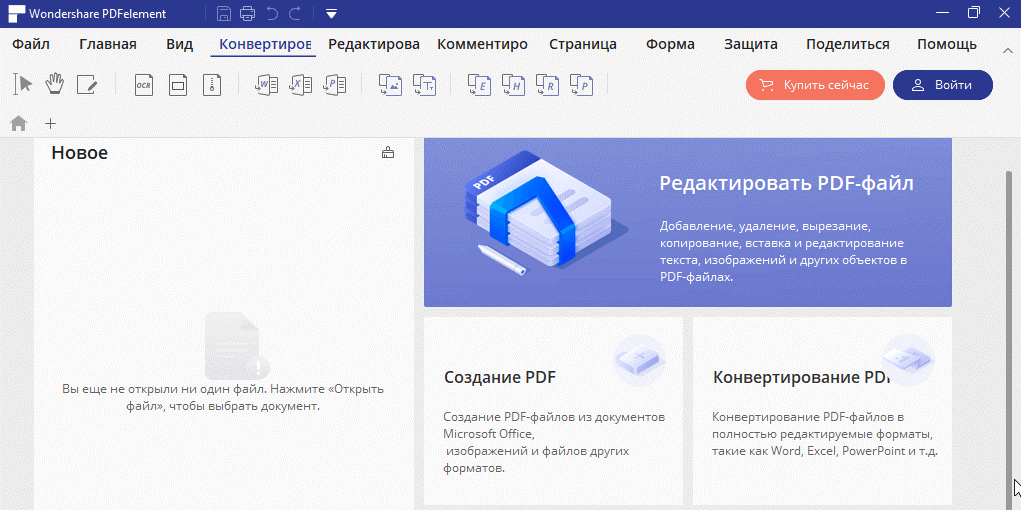The image size is (1021, 510).
Task: Convert PDF to RTF (R icon)
Action: click(548, 85)
